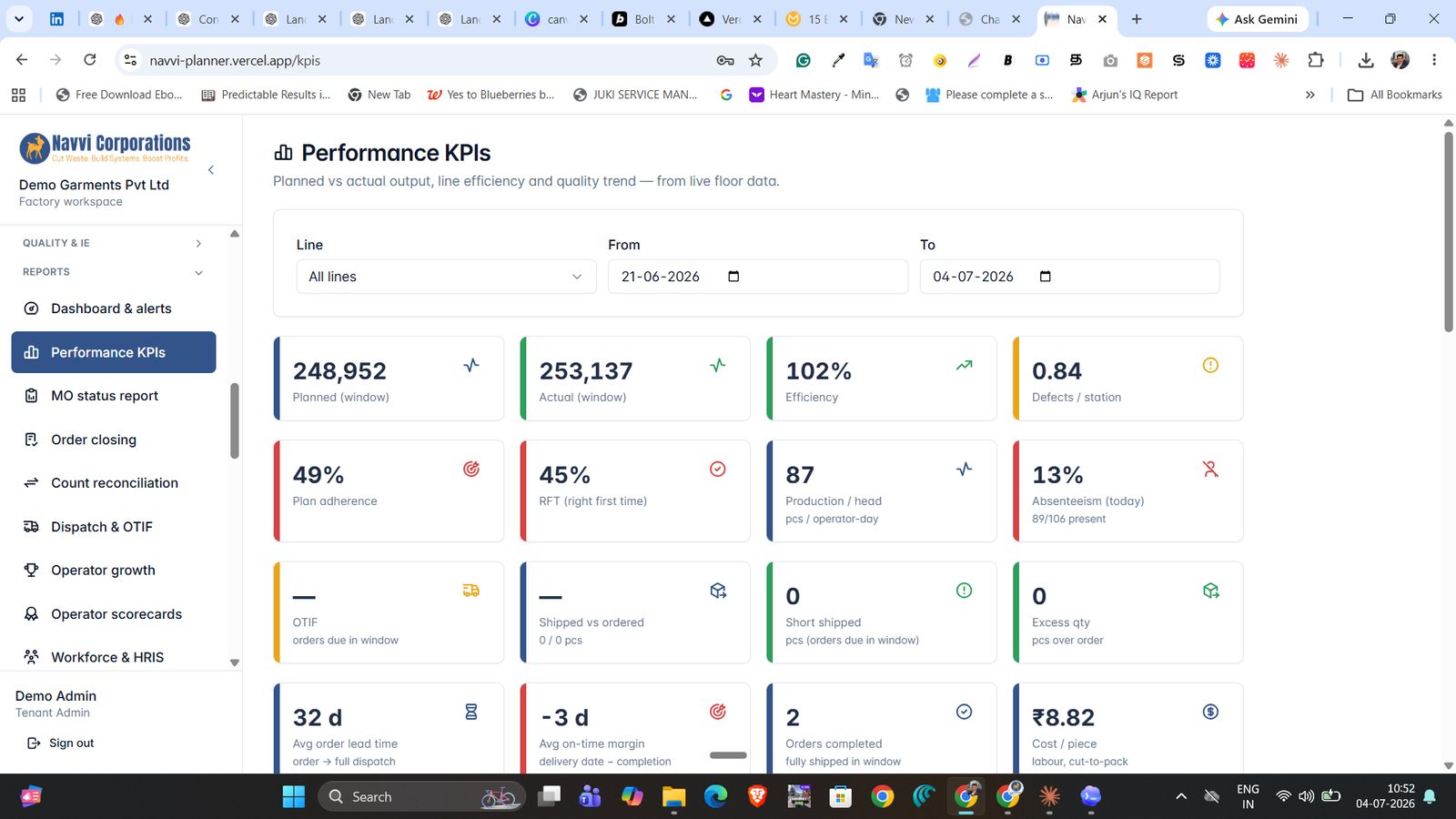The width and height of the screenshot is (1456, 819).
Task: Reload the page in the browser
Action: pyautogui.click(x=90, y=60)
